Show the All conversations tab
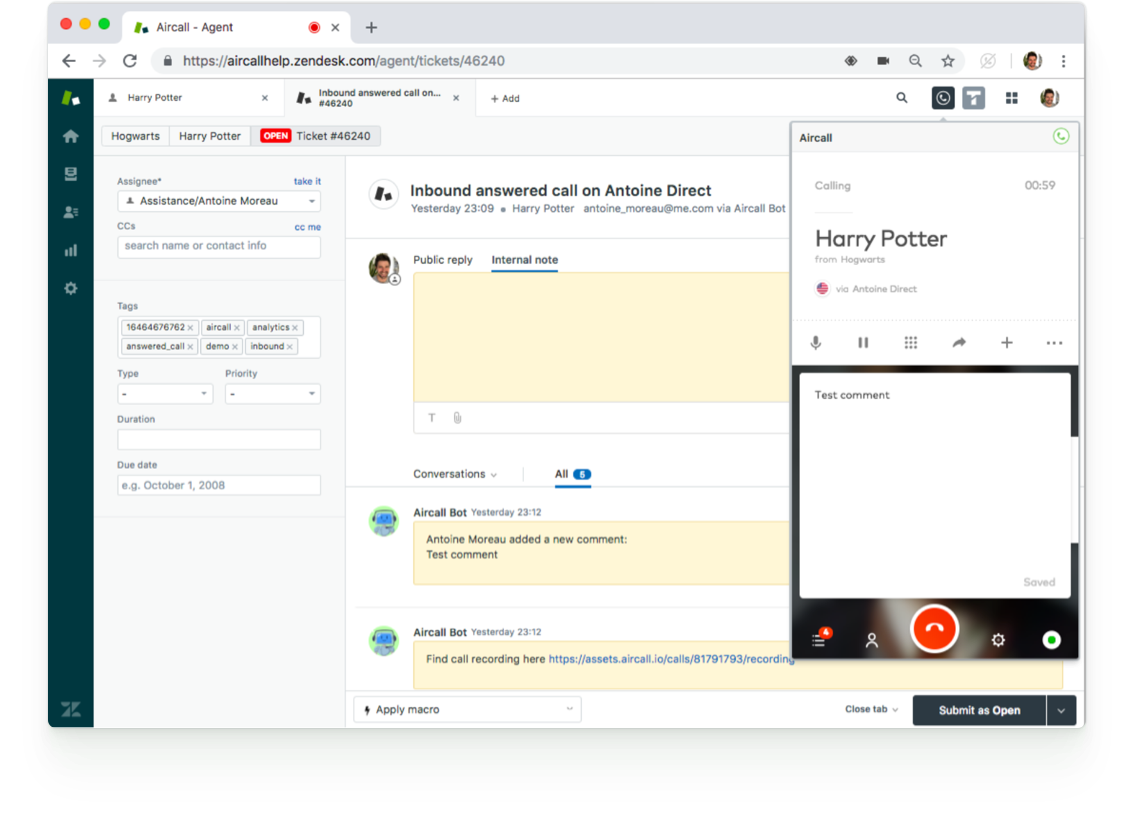This screenshot has width=1134, height=824. click(573, 475)
